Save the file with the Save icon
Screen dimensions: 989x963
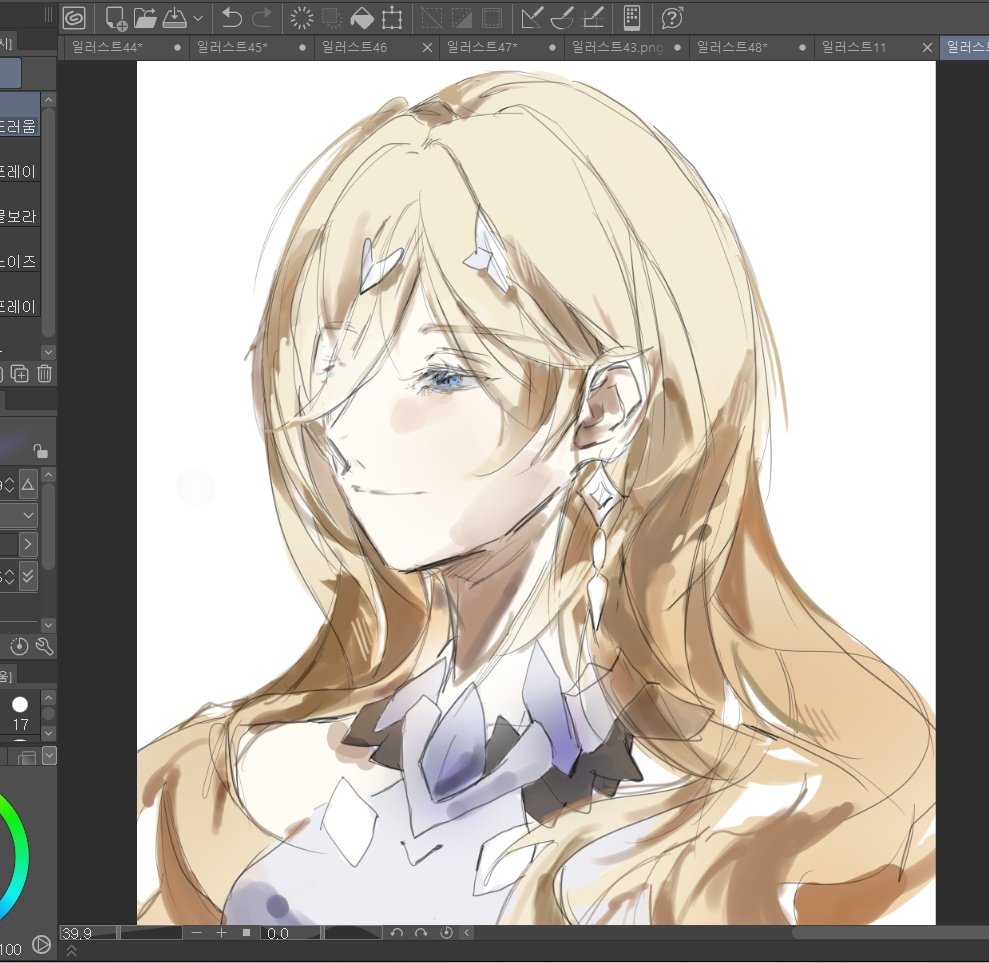pyautogui.click(x=175, y=18)
